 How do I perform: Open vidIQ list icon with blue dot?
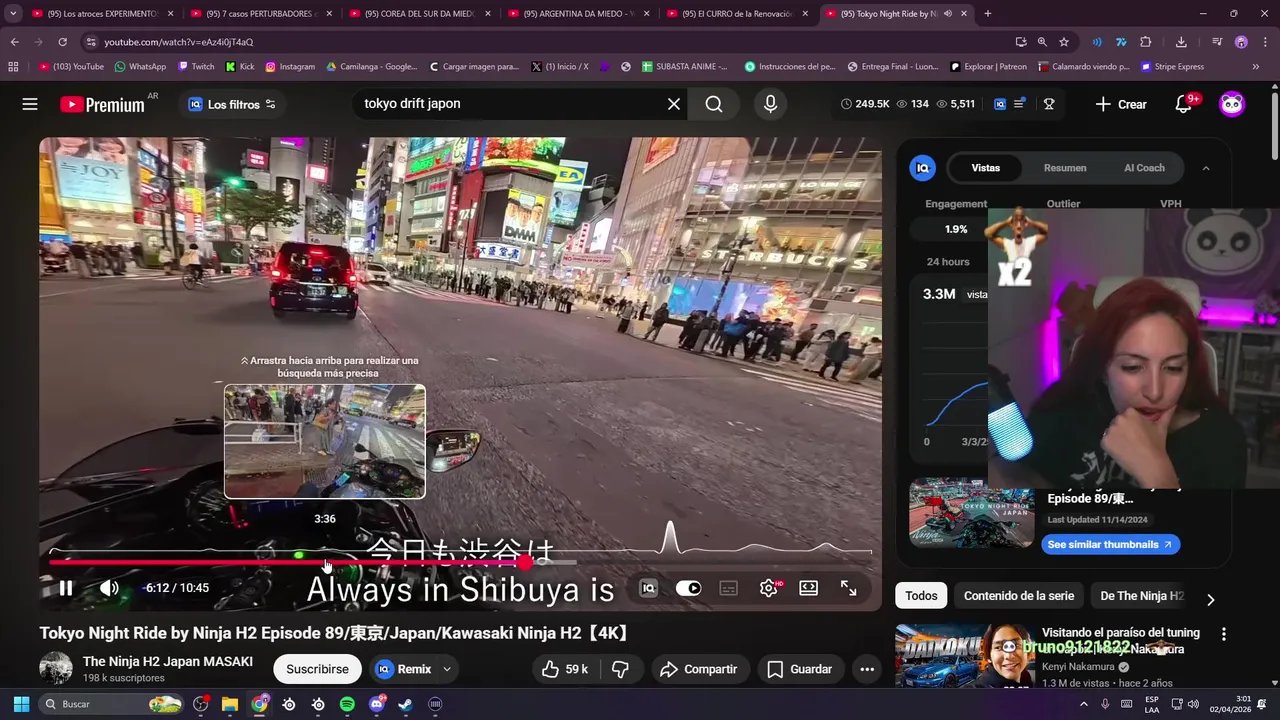coord(1019,104)
